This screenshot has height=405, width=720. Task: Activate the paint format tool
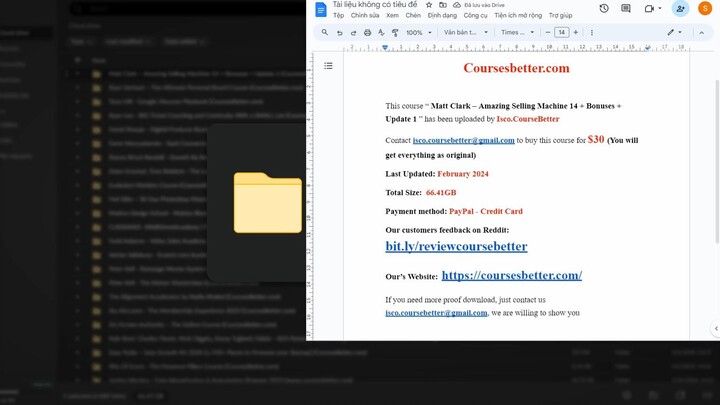[395, 33]
